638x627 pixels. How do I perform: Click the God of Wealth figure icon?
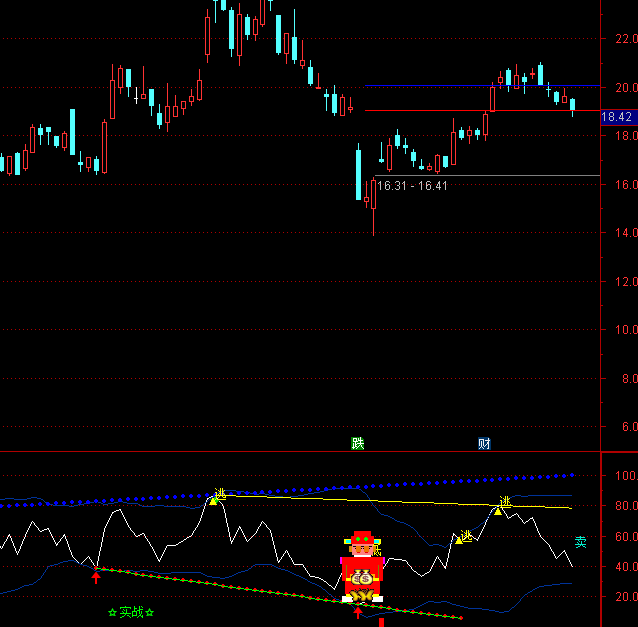coord(362,566)
